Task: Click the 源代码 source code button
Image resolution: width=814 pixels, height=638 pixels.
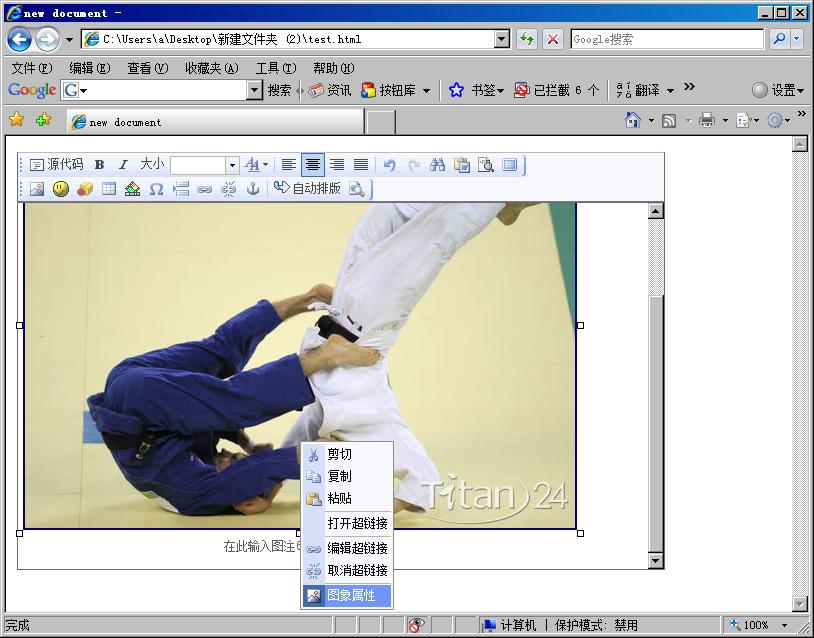Action: pyautogui.click(x=56, y=165)
